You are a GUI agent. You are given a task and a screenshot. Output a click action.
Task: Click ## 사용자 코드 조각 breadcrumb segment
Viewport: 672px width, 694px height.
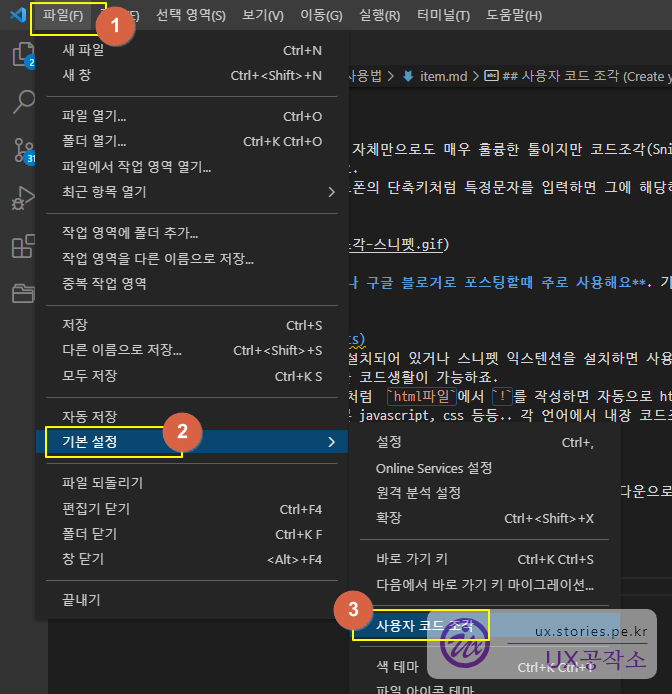click(x=587, y=76)
